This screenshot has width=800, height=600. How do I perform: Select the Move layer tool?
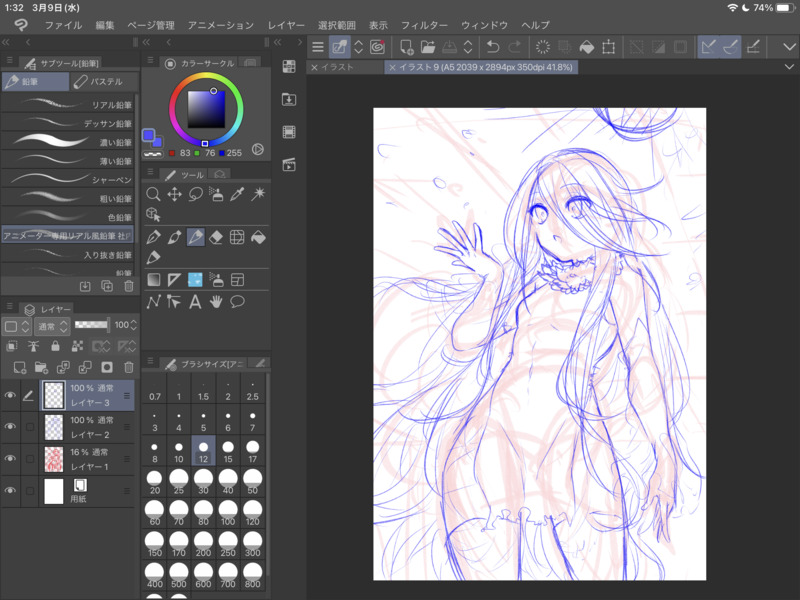(174, 194)
